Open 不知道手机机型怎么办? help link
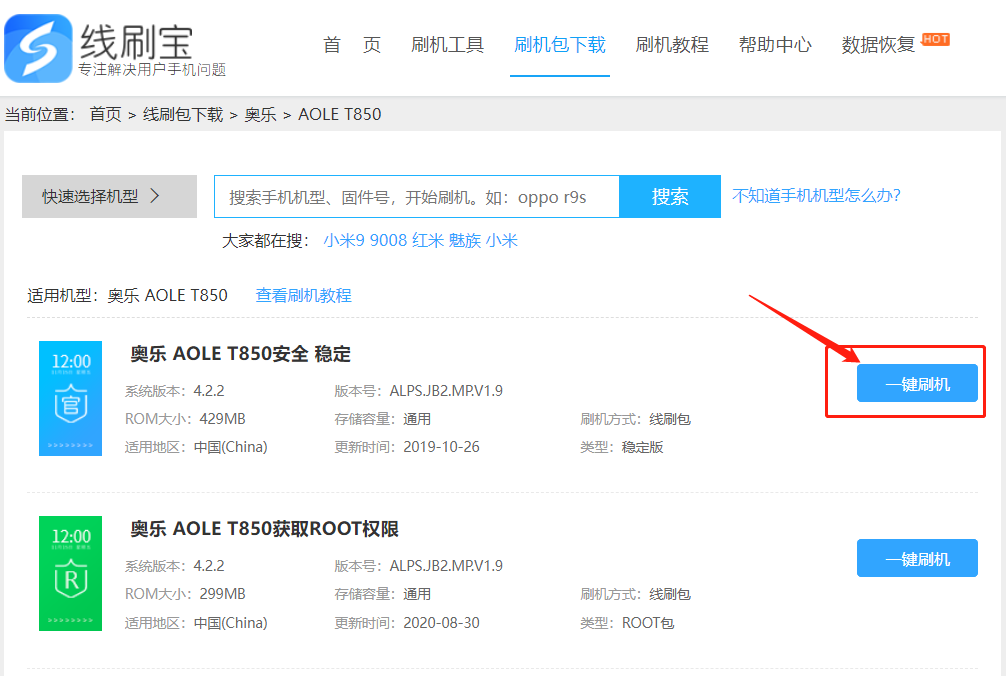The image size is (1006, 676). [x=816, y=196]
